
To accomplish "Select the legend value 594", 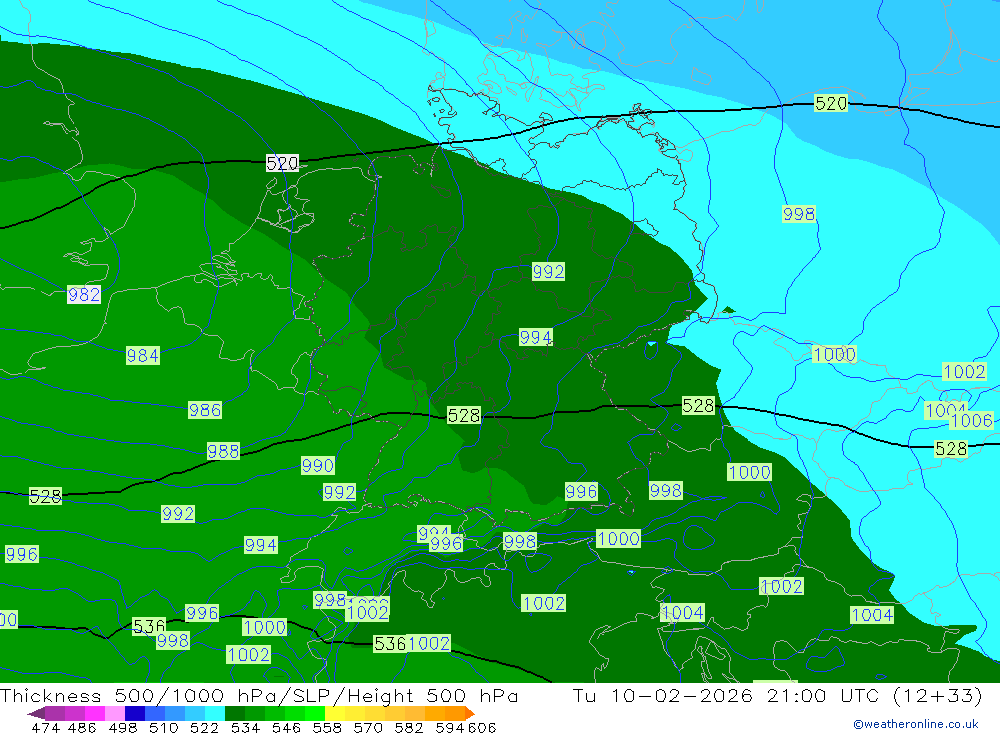I will [450, 727].
